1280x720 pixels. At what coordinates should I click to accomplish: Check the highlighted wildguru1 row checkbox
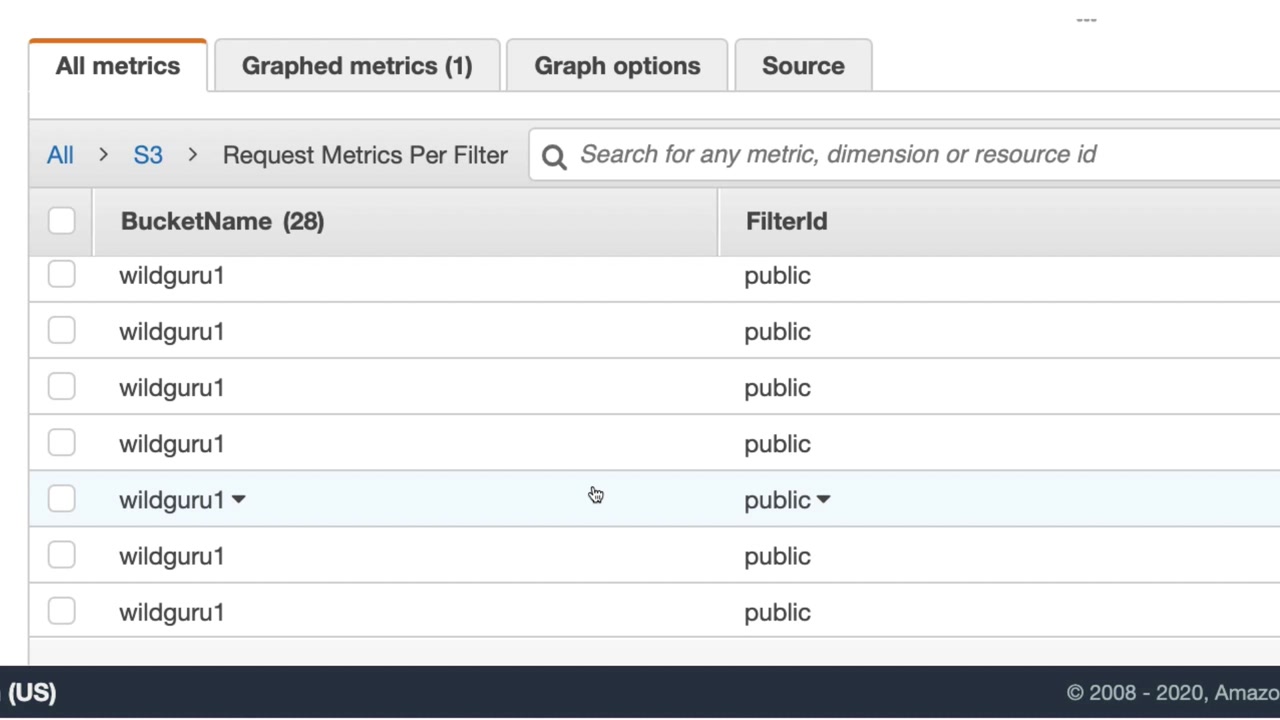point(61,499)
